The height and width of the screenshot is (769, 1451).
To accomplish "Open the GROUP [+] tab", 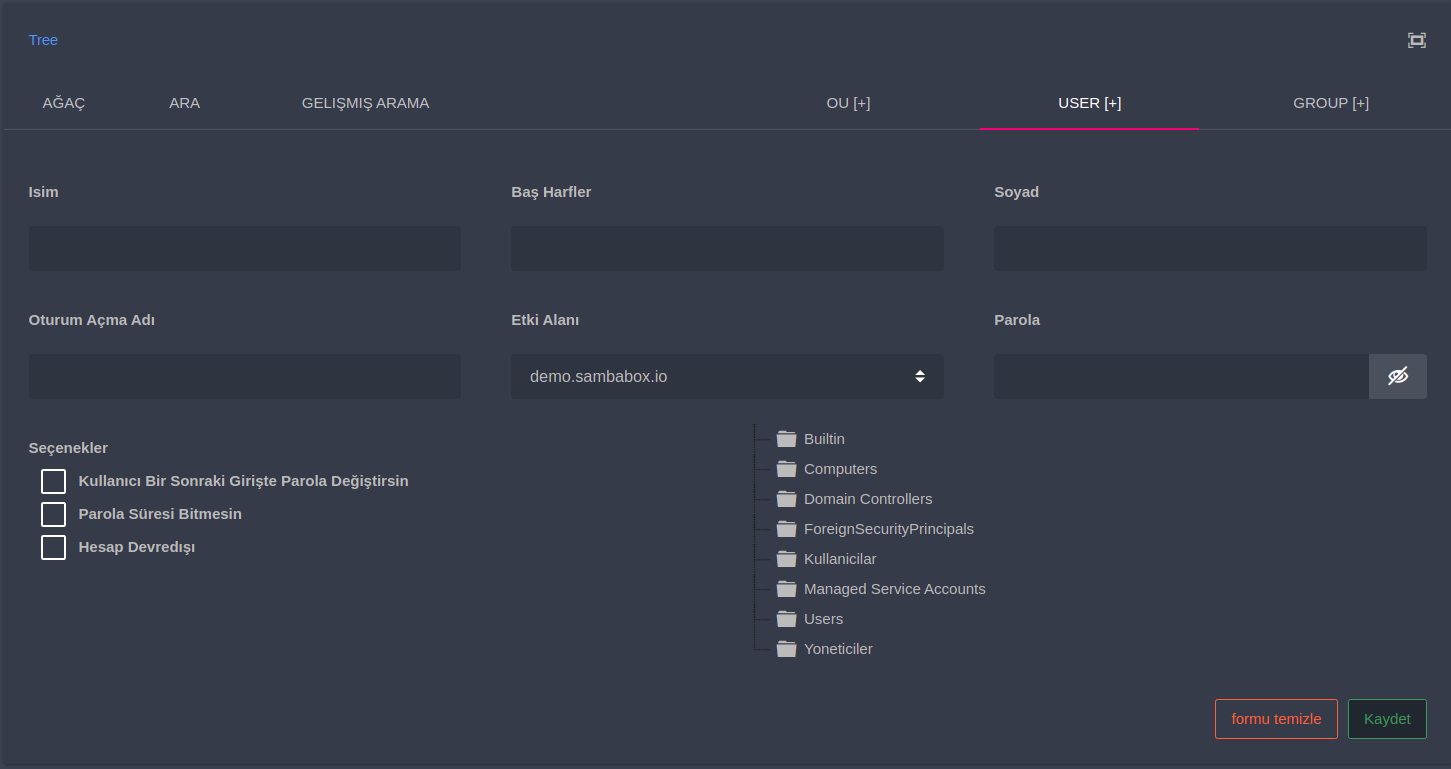I will (x=1330, y=103).
